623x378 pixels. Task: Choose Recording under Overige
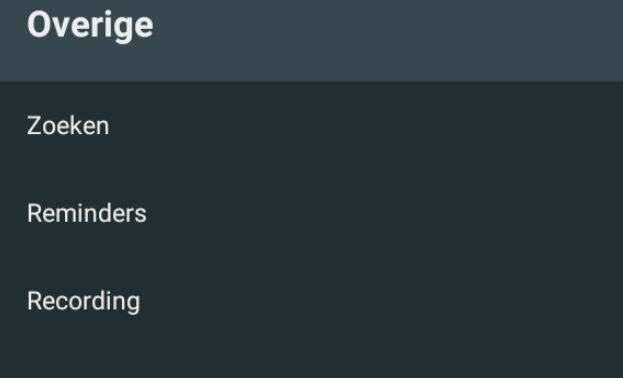coord(312,301)
